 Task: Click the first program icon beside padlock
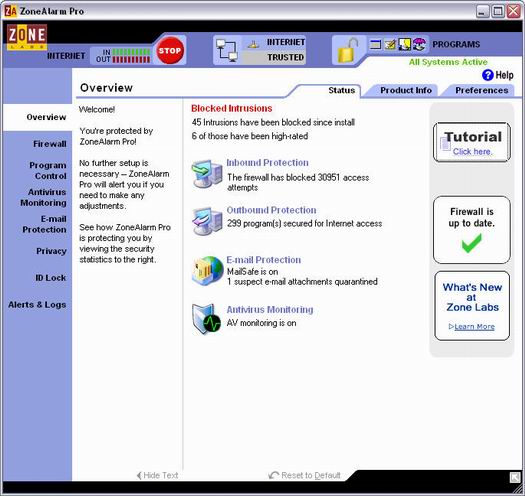[375, 44]
